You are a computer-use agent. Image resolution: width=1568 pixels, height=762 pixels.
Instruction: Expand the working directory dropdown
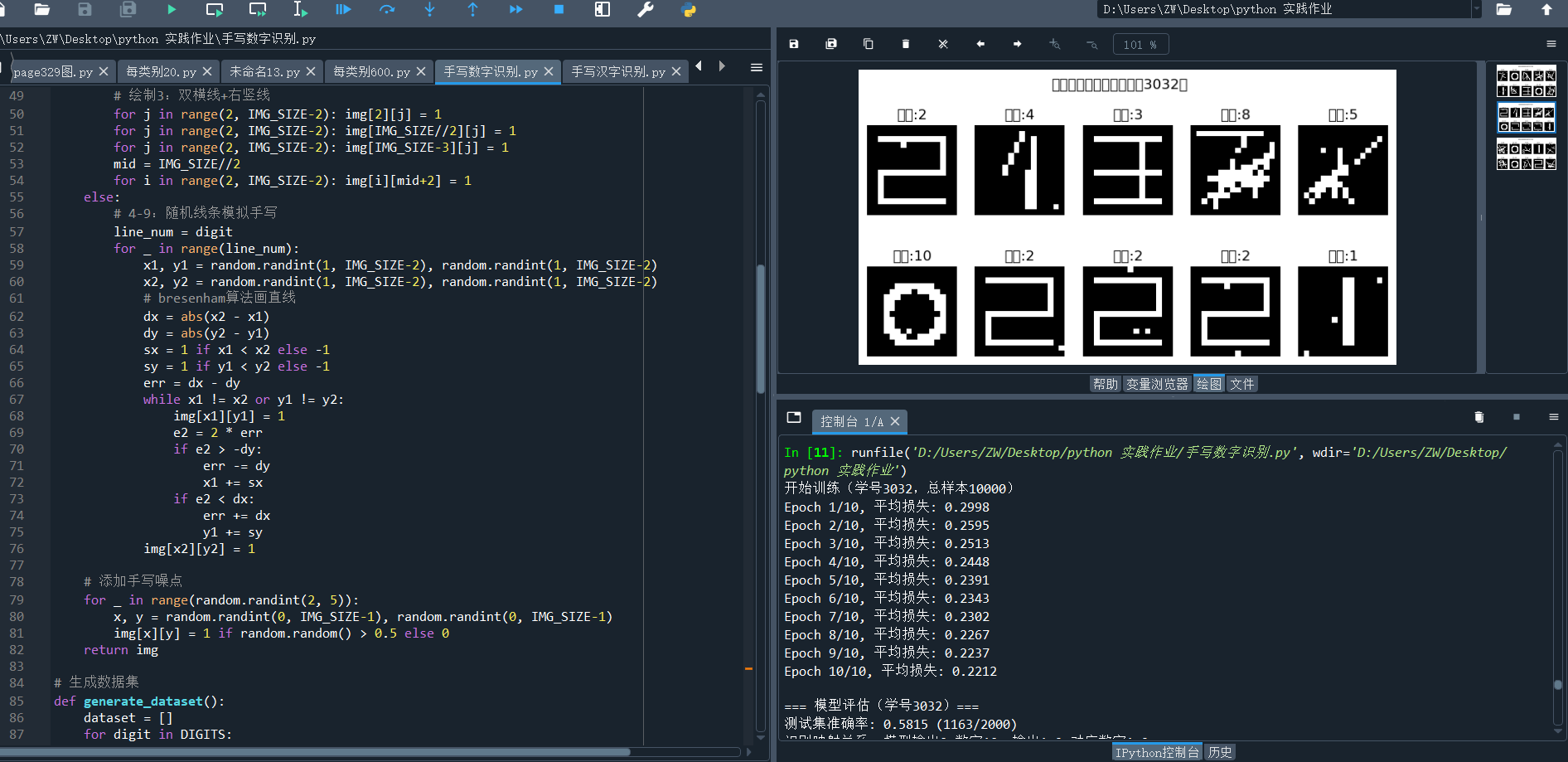pyautogui.click(x=1476, y=9)
